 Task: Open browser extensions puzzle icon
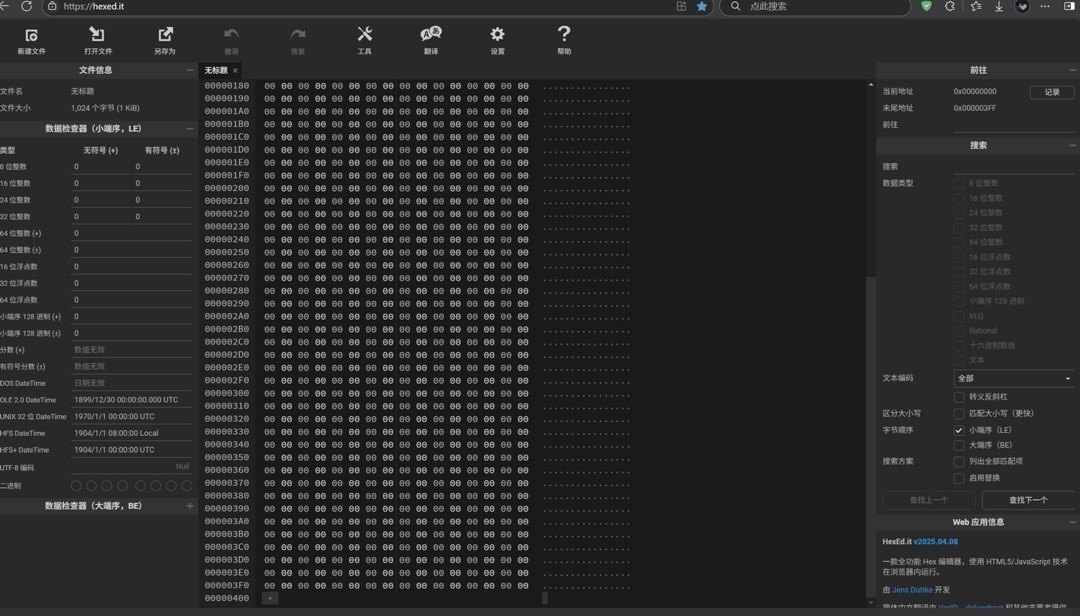coord(950,6)
